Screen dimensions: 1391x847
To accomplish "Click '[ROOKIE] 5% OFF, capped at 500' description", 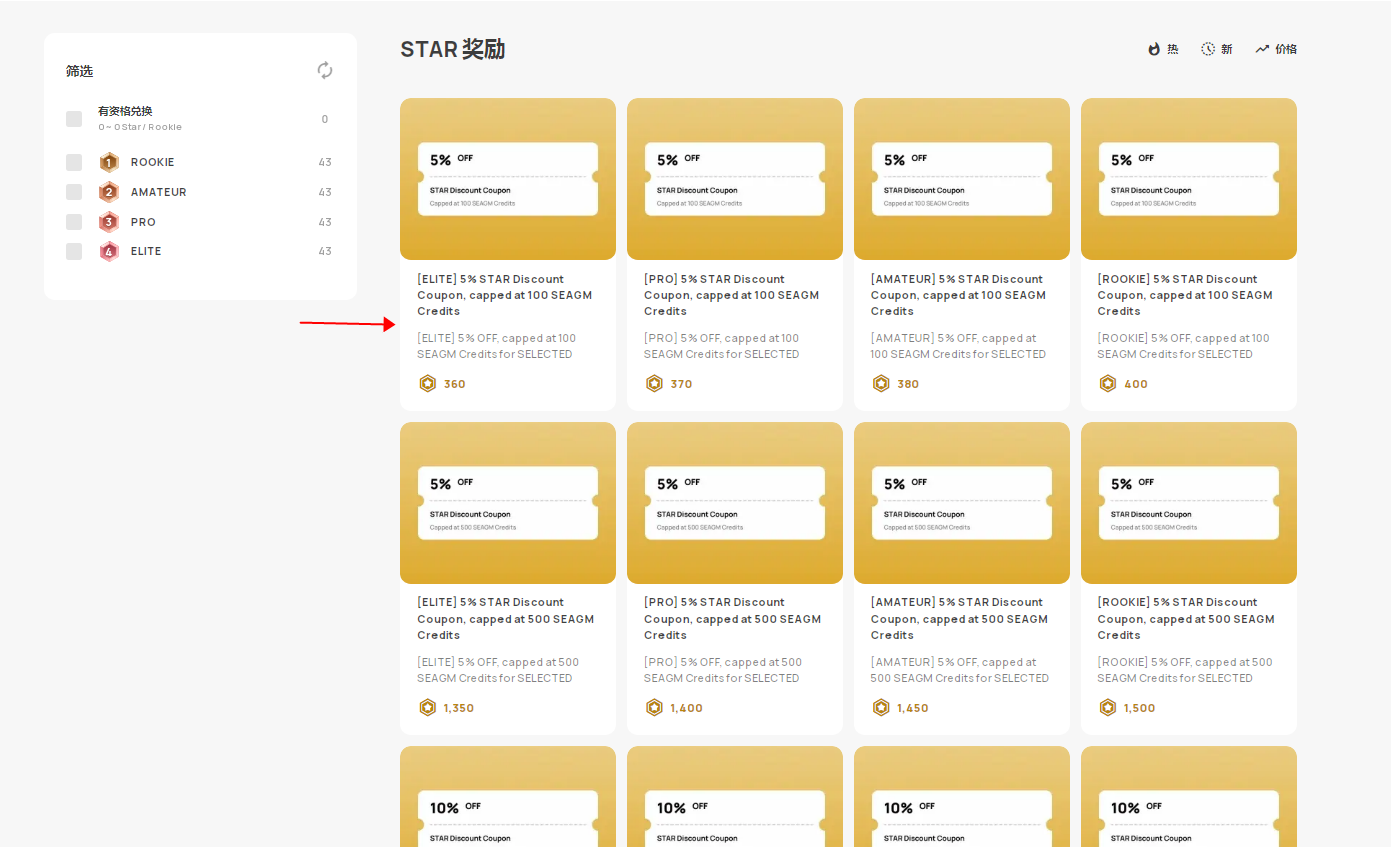I will (x=1185, y=670).
